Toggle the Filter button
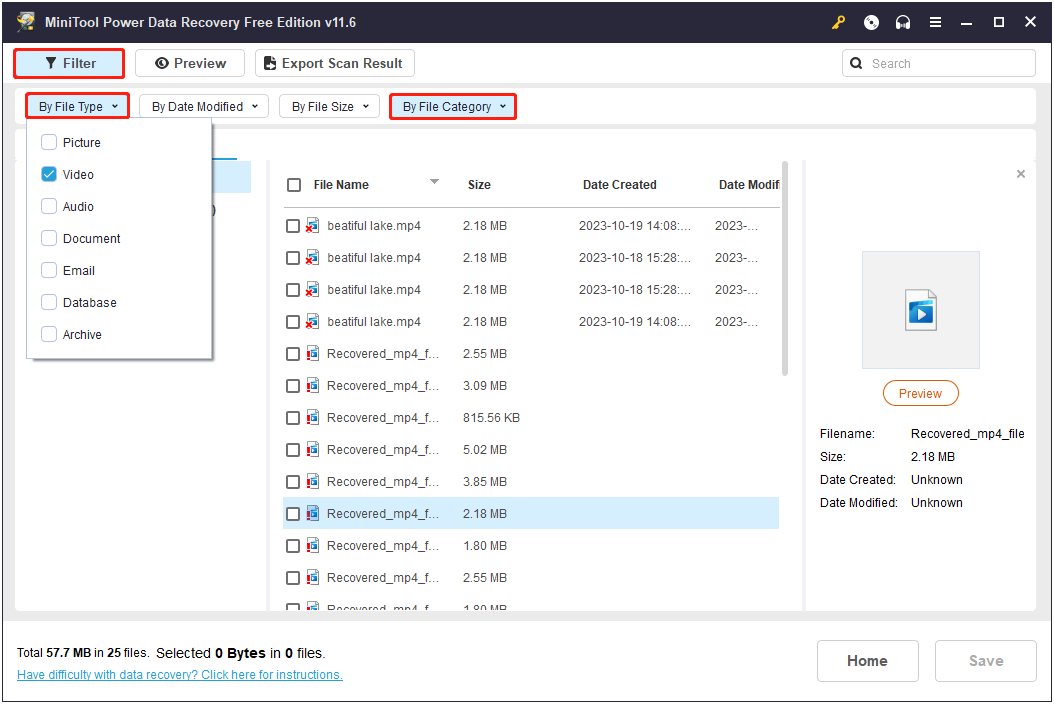The width and height of the screenshot is (1054, 704). coord(69,63)
